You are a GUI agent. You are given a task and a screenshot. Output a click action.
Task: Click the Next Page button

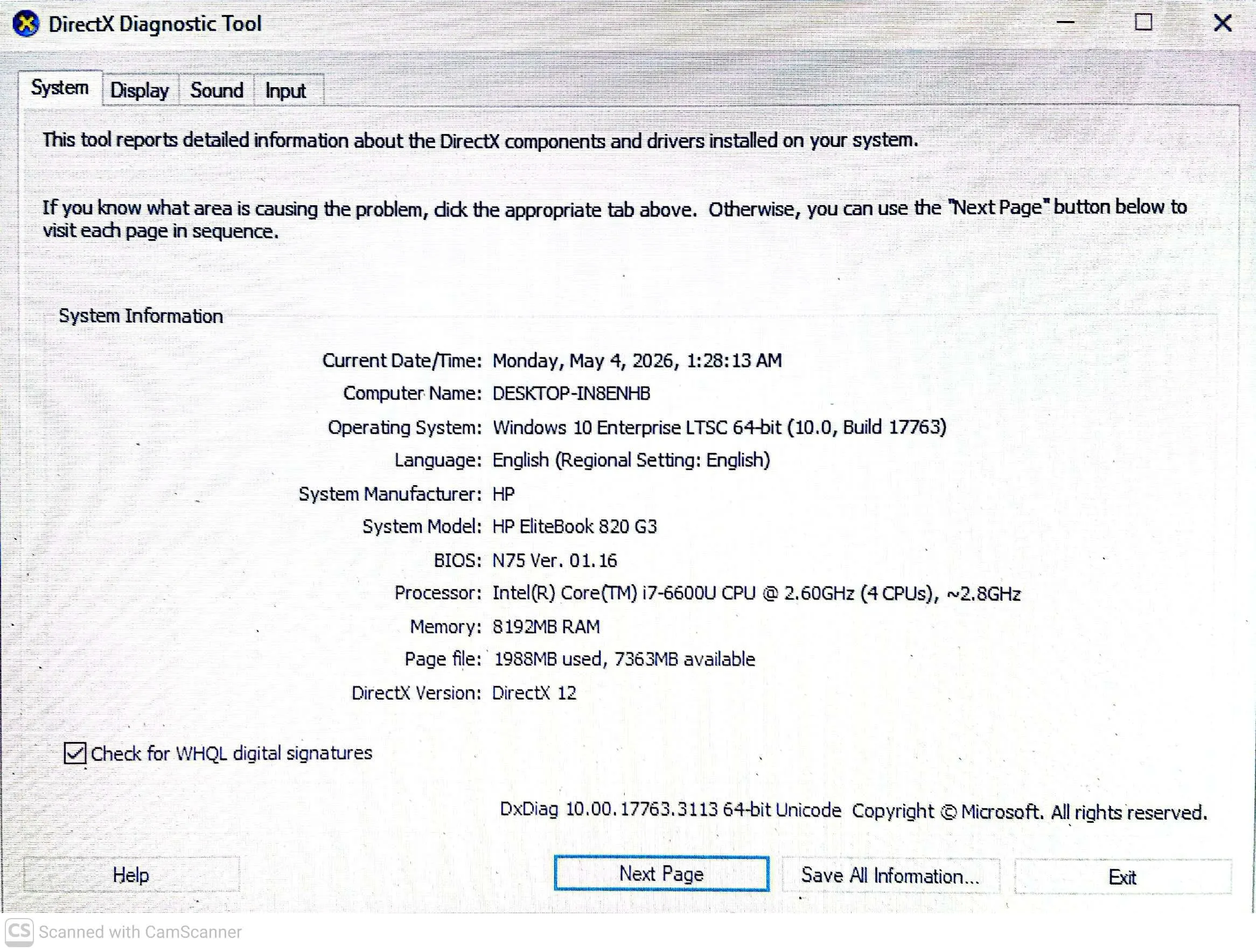point(661,874)
